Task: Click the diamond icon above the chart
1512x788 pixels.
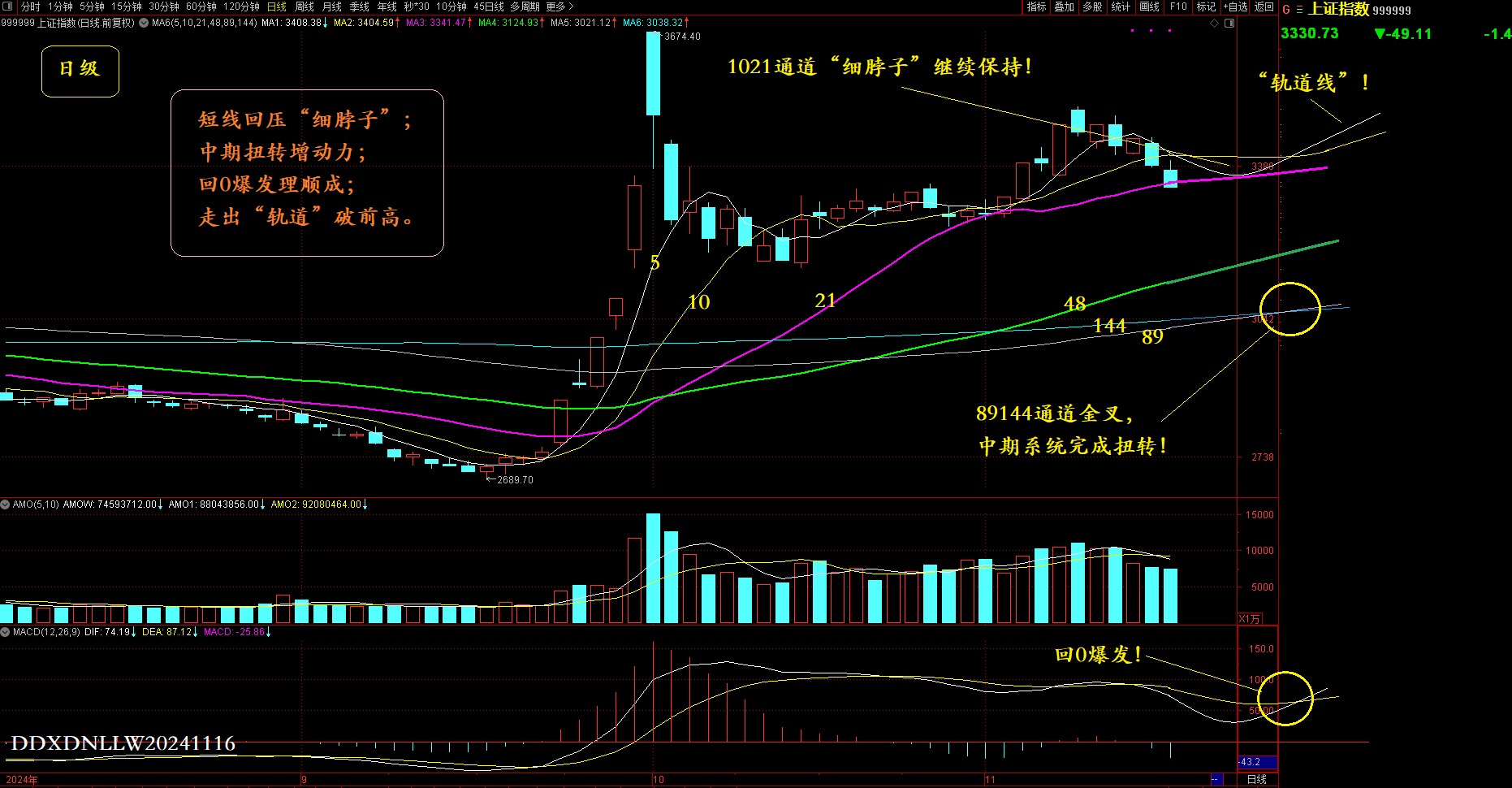Action: pos(1215,23)
